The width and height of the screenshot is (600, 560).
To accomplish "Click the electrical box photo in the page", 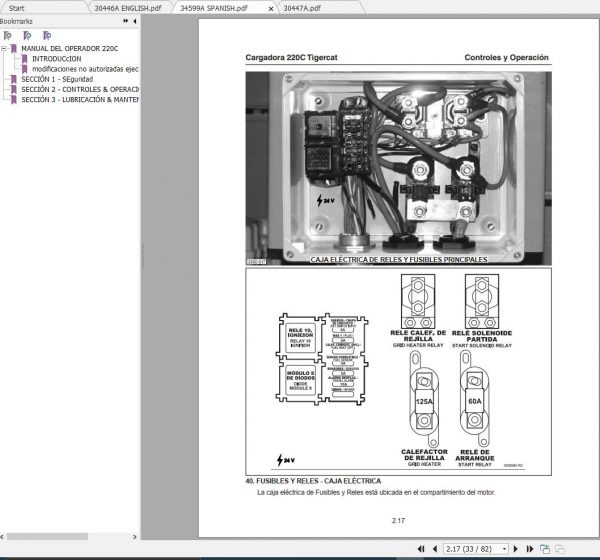I will (398, 168).
